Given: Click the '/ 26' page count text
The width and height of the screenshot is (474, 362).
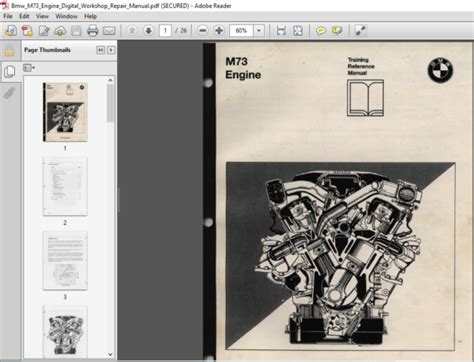Looking at the screenshot, I should 181,31.
